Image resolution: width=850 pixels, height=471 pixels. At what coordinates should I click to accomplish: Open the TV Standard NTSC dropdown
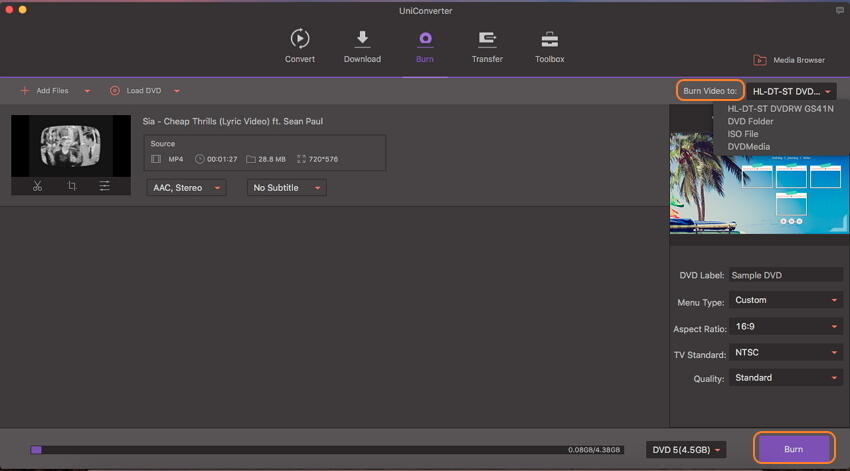786,352
